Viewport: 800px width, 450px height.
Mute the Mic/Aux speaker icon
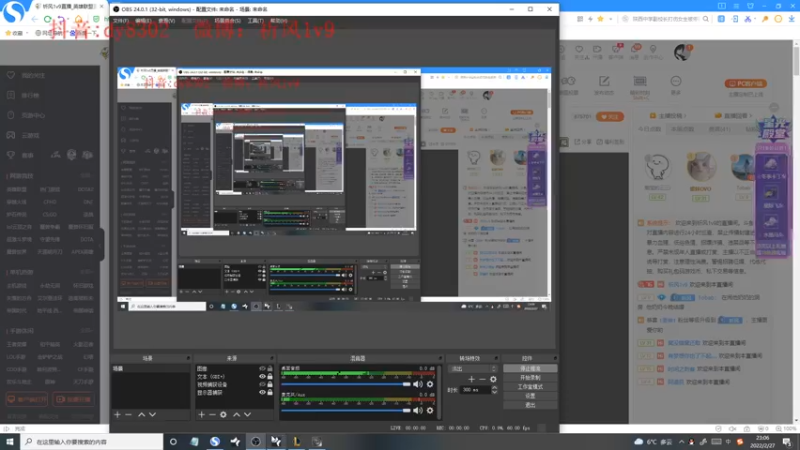click(418, 410)
